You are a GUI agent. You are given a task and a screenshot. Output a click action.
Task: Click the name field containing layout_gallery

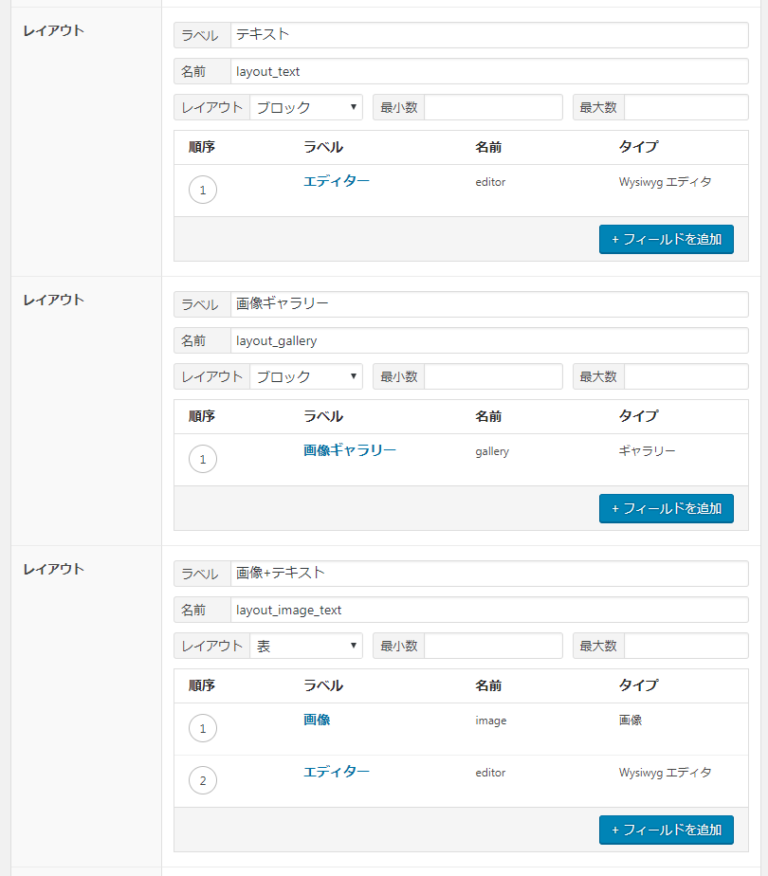(x=488, y=341)
